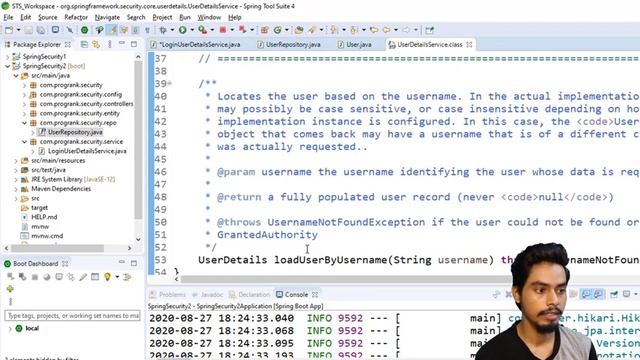
Task: Expand the SpringSecurity1 project node
Action: point(7,57)
